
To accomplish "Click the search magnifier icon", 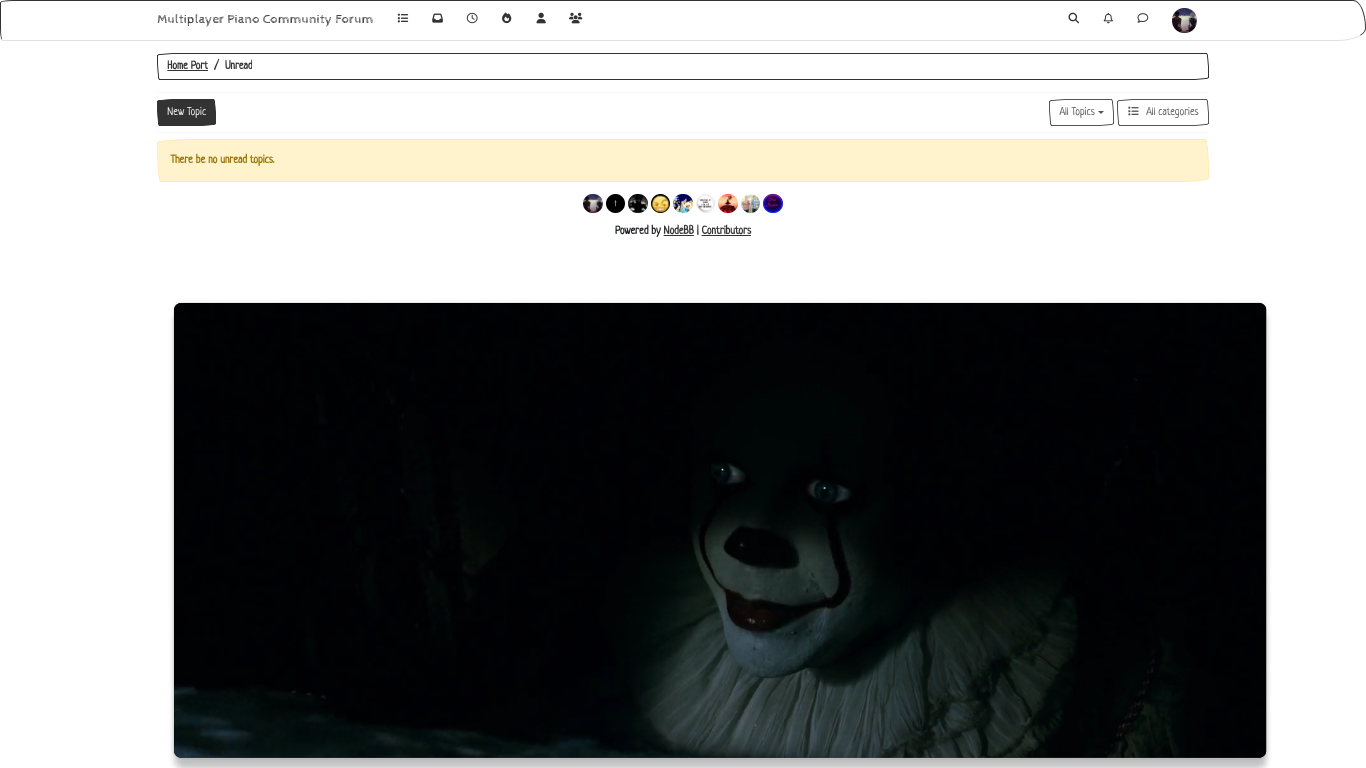I will (x=1074, y=18).
